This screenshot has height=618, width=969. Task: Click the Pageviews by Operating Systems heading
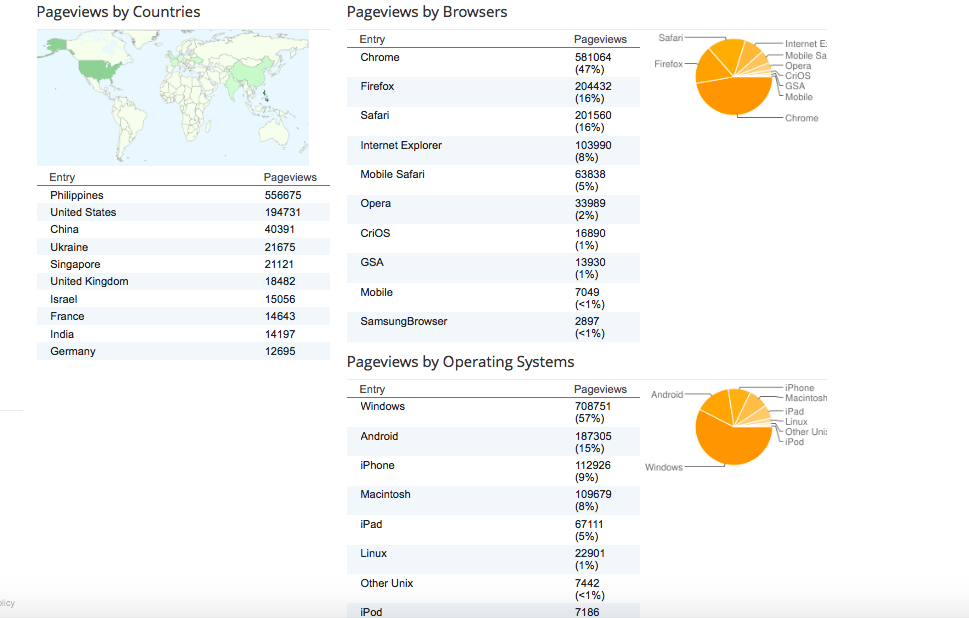pyautogui.click(x=460, y=362)
